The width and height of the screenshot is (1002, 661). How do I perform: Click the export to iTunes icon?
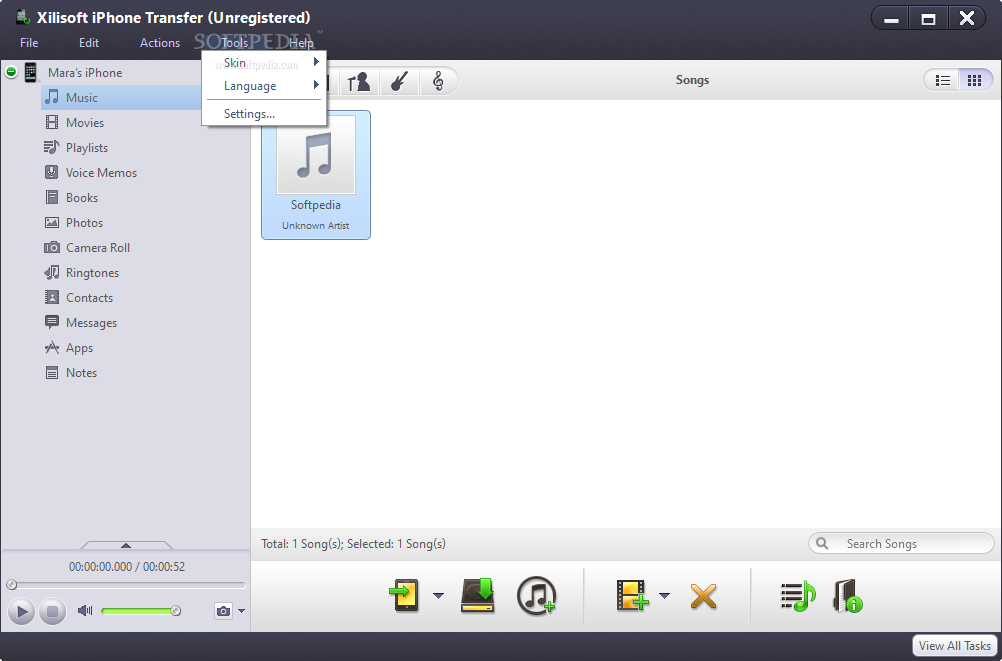tap(536, 596)
